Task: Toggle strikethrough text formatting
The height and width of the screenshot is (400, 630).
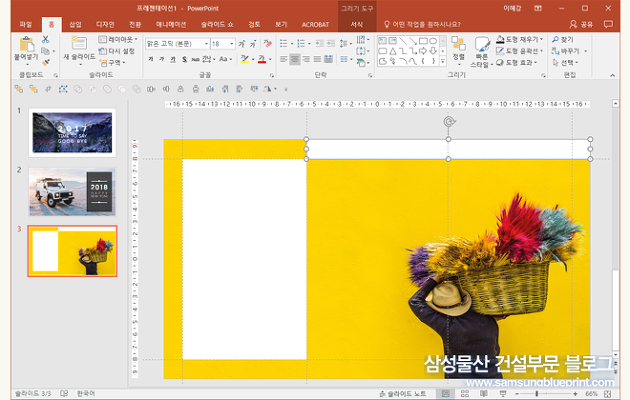Action: [x=195, y=59]
